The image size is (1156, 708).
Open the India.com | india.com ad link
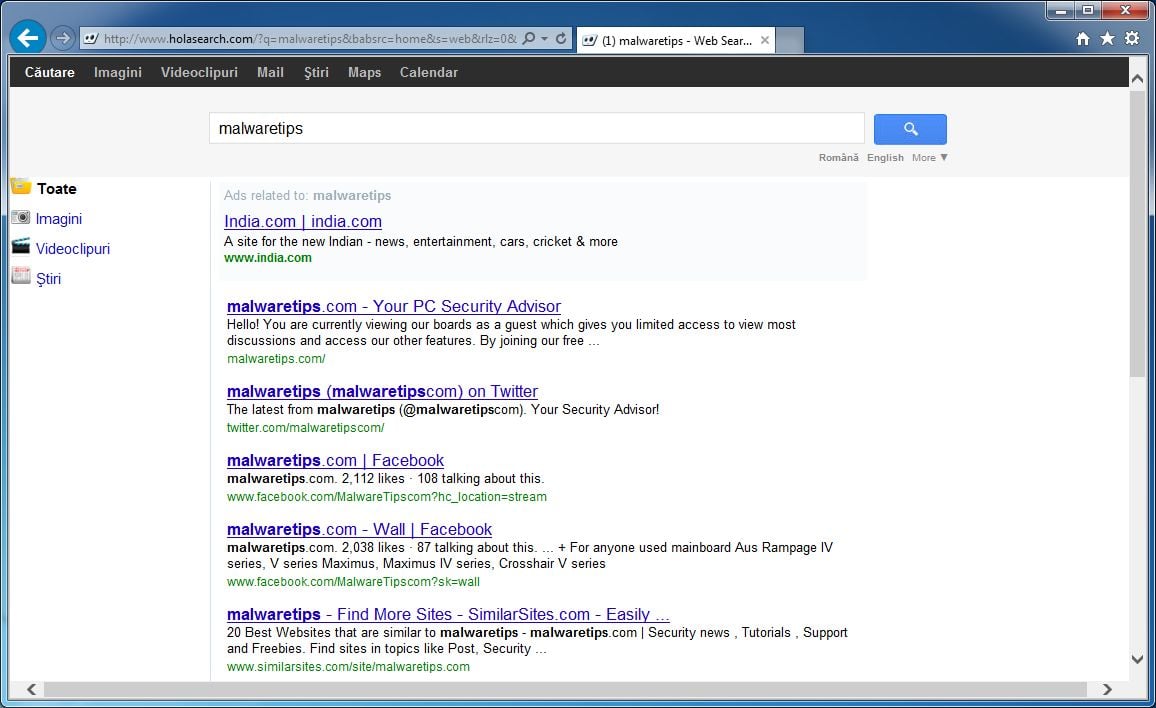click(x=303, y=221)
